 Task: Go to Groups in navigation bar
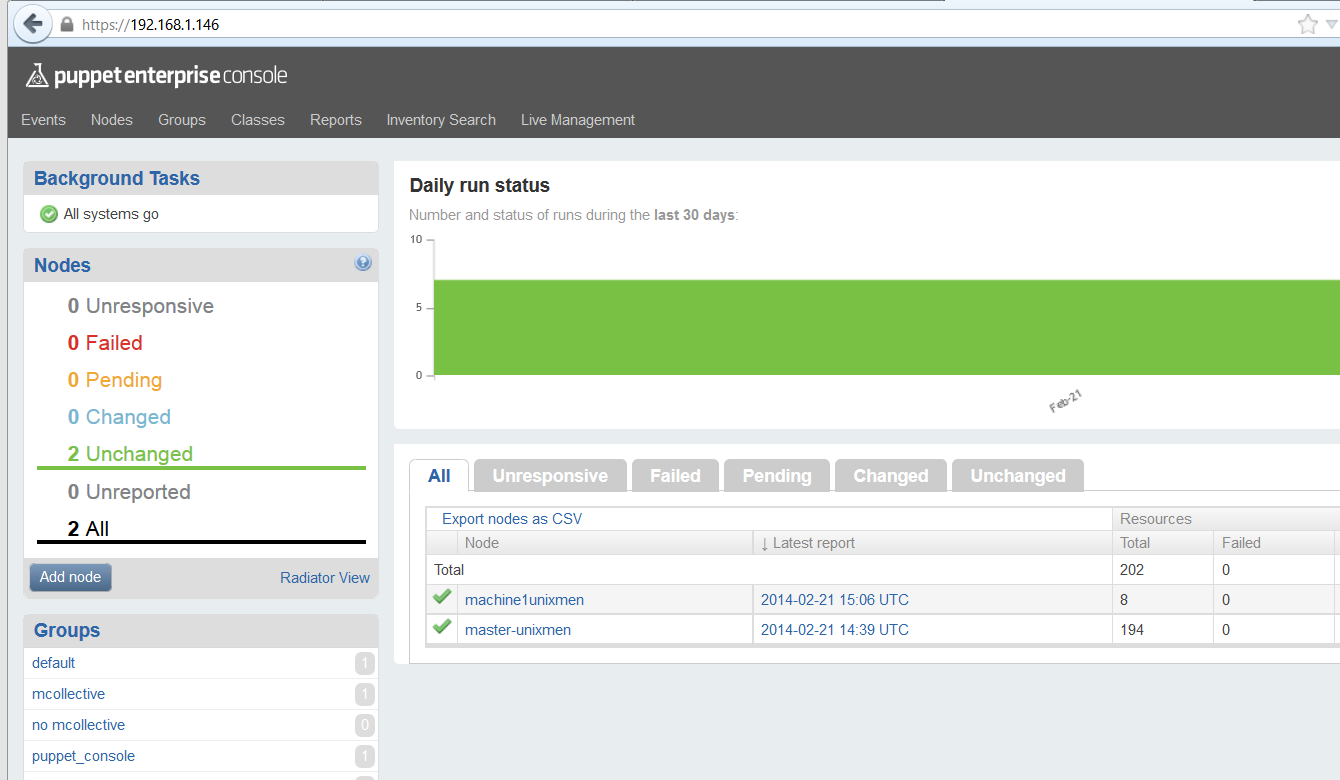(x=182, y=120)
